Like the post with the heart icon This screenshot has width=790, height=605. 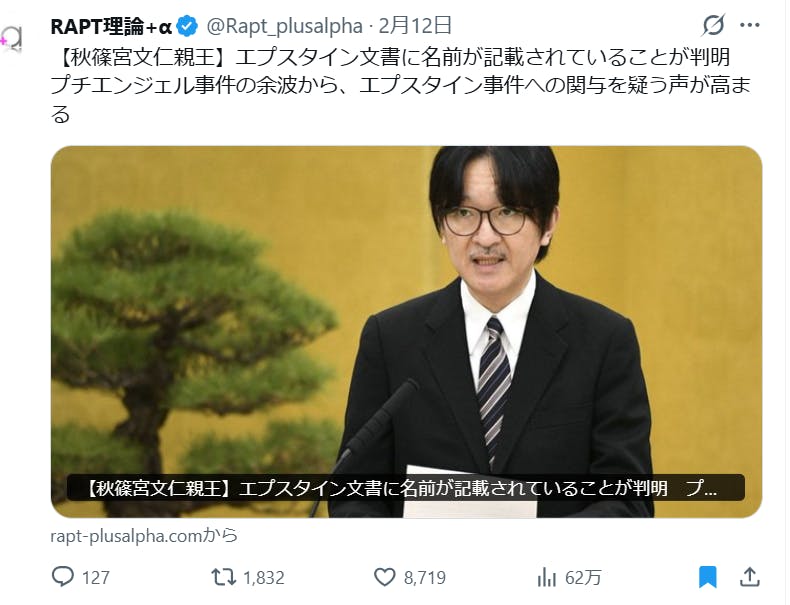[385, 577]
